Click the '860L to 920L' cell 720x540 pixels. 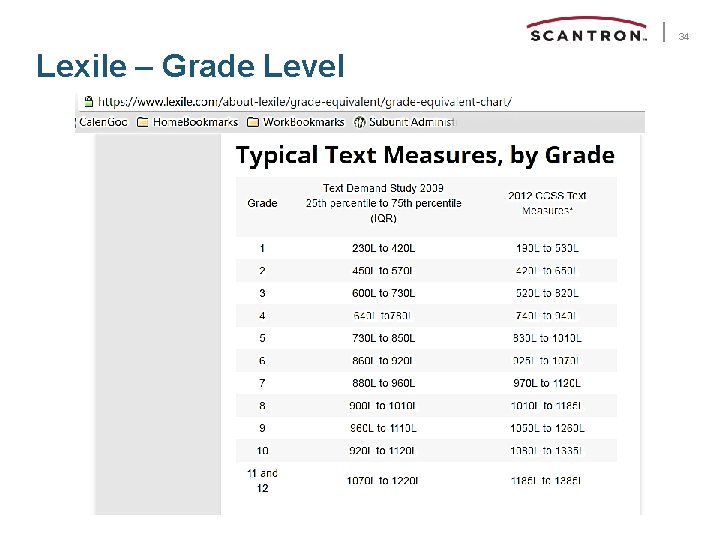click(x=382, y=361)
